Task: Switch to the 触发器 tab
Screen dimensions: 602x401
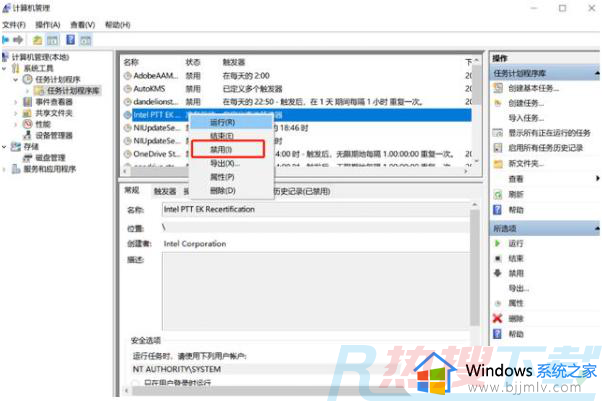Action: click(x=165, y=191)
